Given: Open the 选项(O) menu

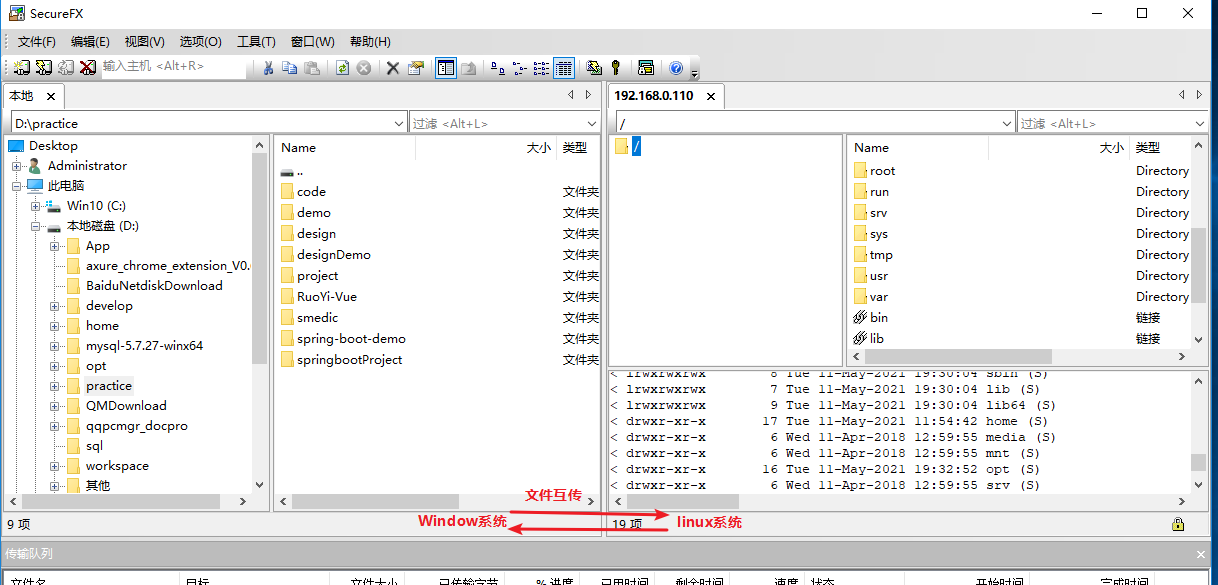Looking at the screenshot, I should 200,41.
